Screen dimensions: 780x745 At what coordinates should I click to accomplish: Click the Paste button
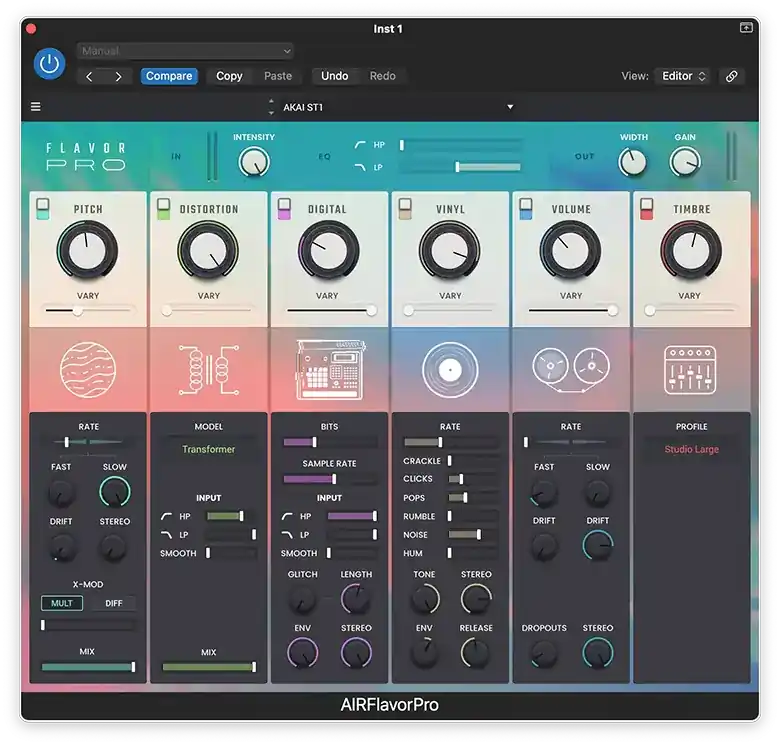(x=278, y=76)
